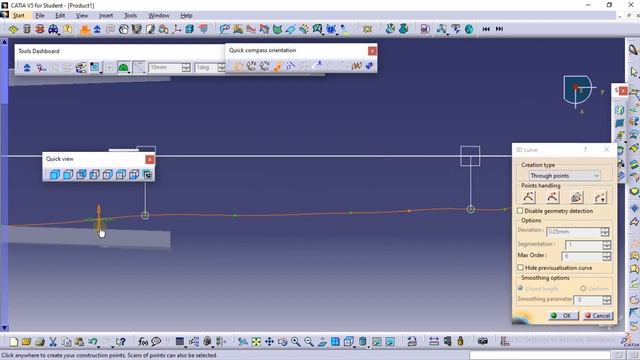
Task: Click third Points handling constrain-point icon
Action: (576, 198)
